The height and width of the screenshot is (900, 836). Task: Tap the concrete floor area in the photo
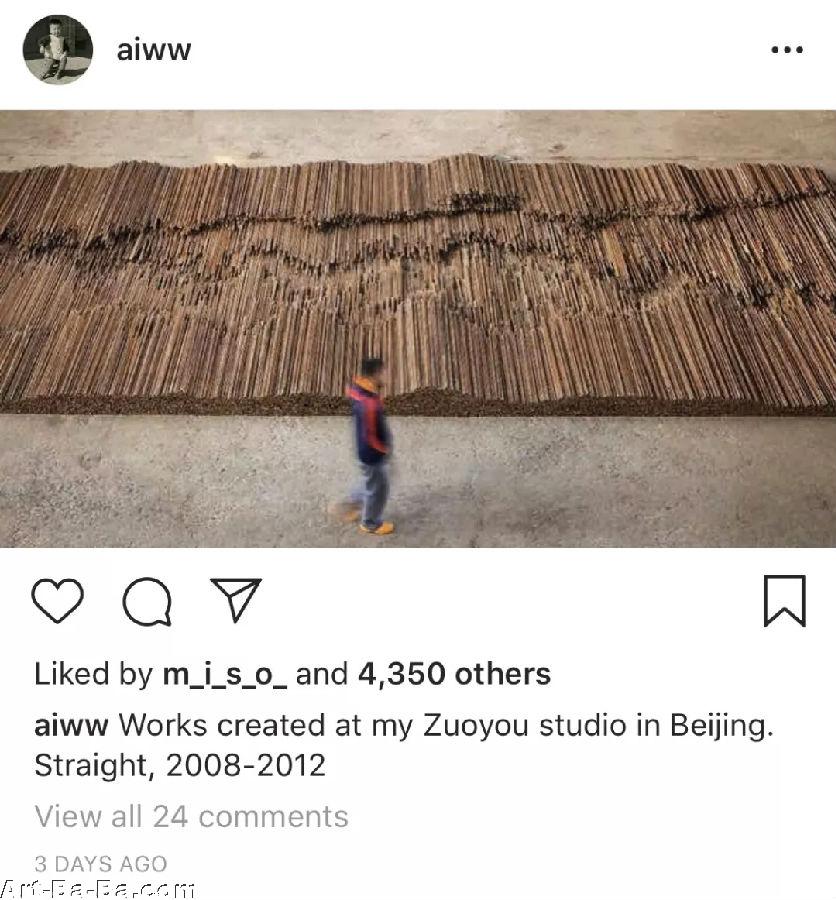603,482
